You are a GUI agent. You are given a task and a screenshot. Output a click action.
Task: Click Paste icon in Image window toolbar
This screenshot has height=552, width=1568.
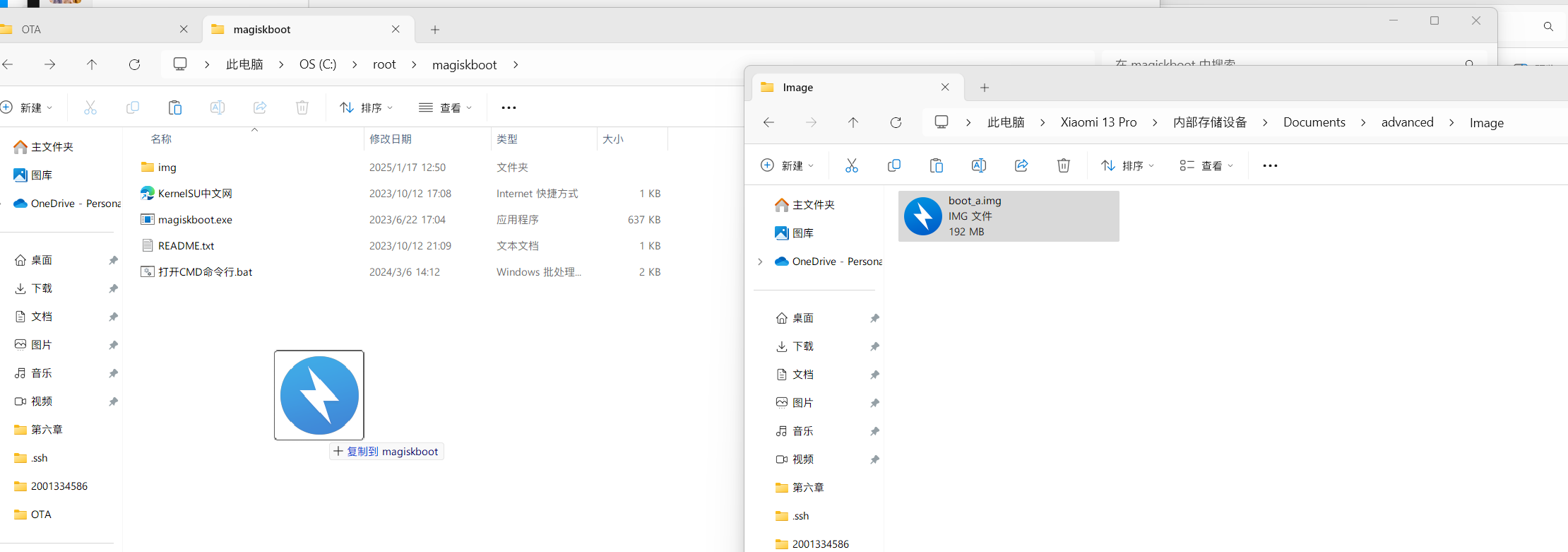(x=937, y=165)
